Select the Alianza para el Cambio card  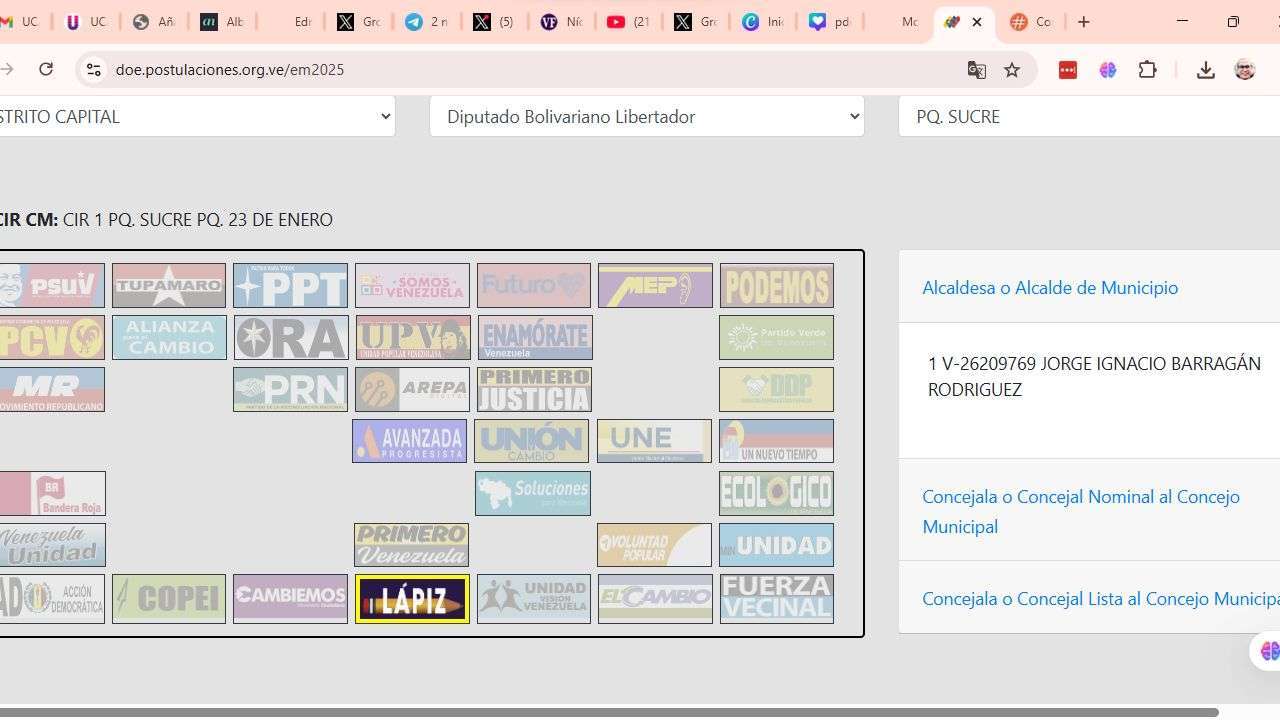169,337
